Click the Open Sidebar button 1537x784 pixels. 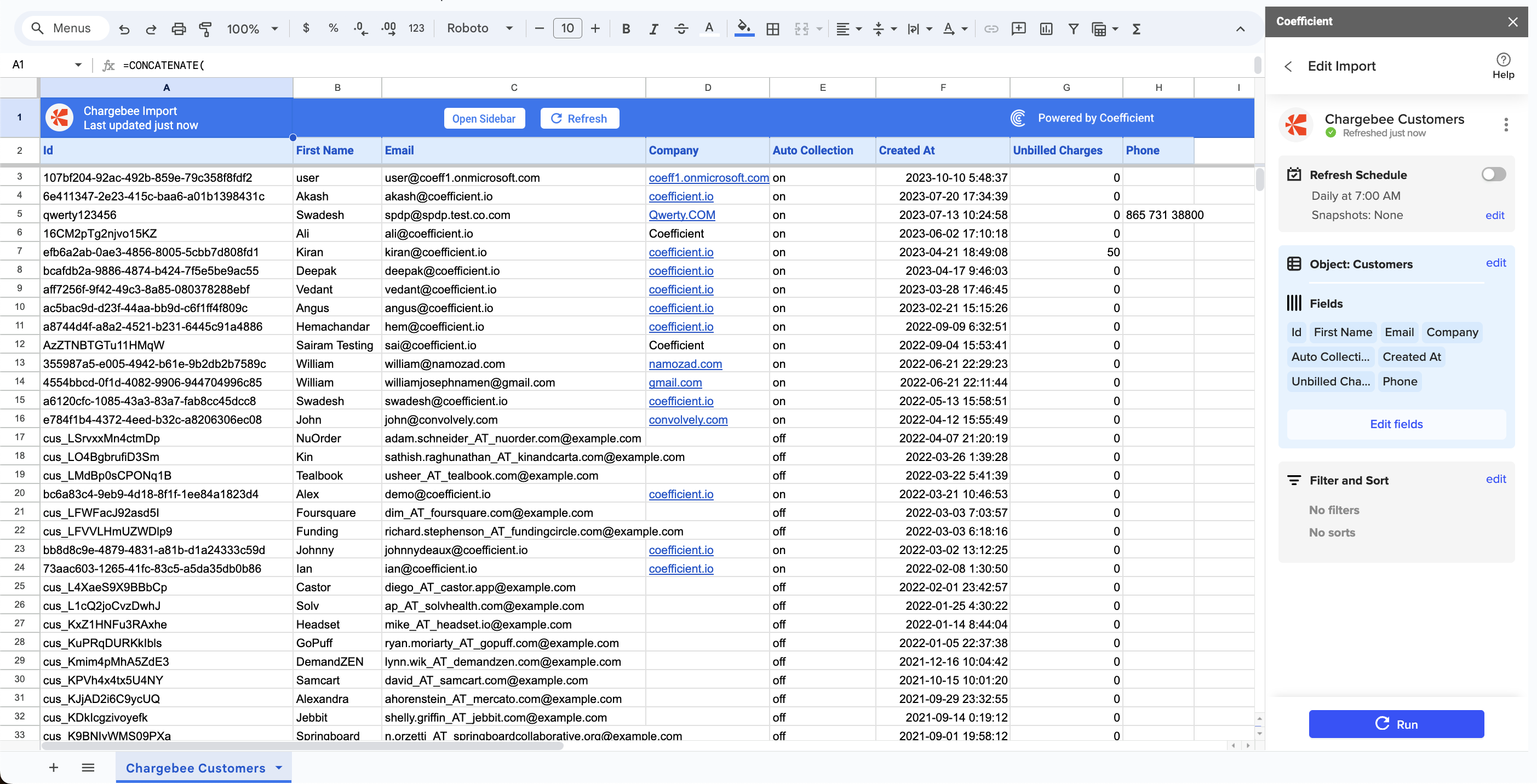coord(484,118)
